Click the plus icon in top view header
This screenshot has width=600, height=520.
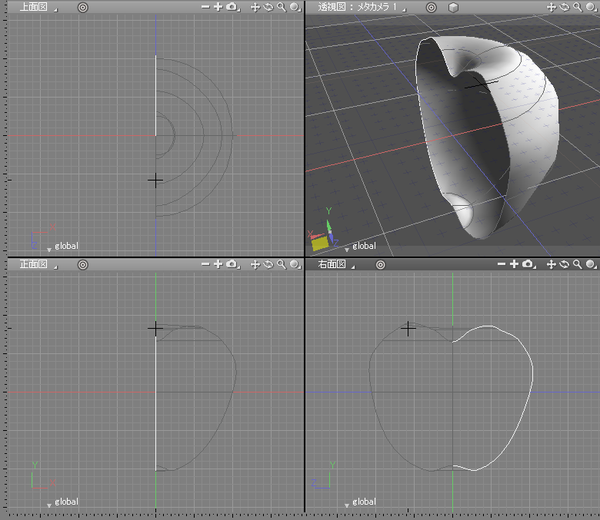coord(218,7)
